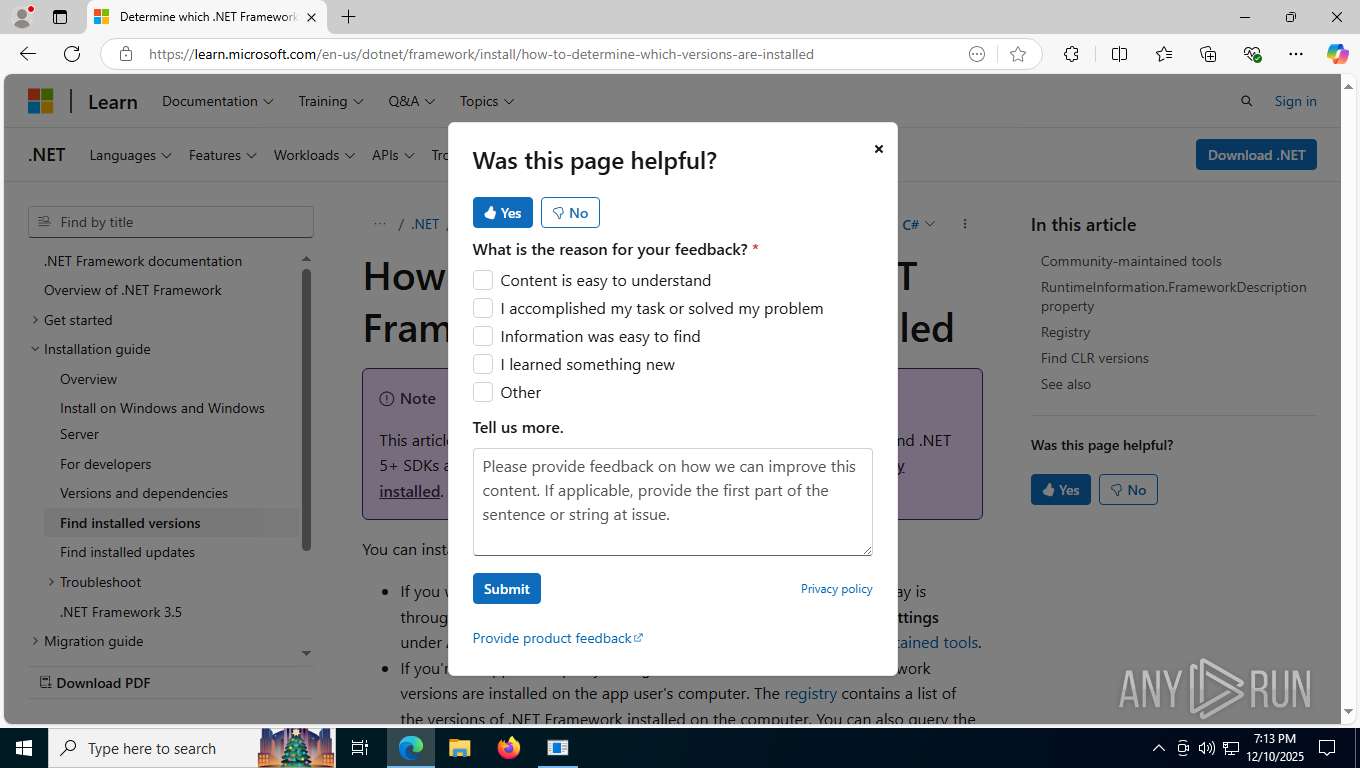Image resolution: width=1360 pixels, height=768 pixels.
Task: Check 'Information was easy to find'
Action: coord(483,336)
